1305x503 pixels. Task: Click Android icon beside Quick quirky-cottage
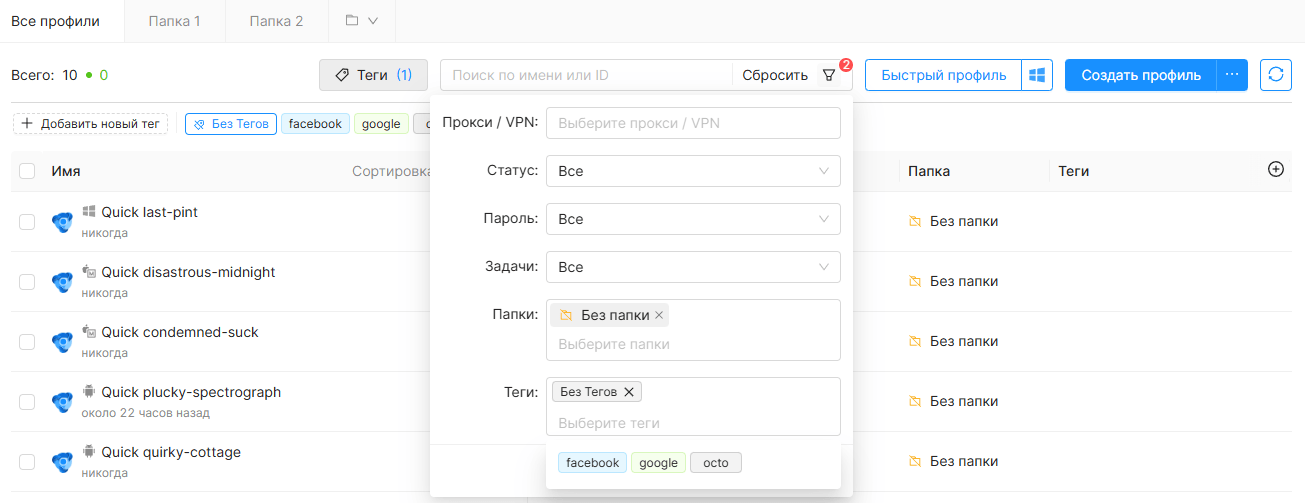click(x=89, y=452)
